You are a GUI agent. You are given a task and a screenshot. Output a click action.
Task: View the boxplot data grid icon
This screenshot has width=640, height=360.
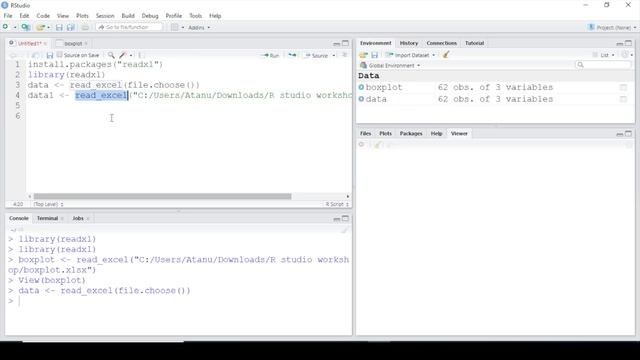point(623,87)
